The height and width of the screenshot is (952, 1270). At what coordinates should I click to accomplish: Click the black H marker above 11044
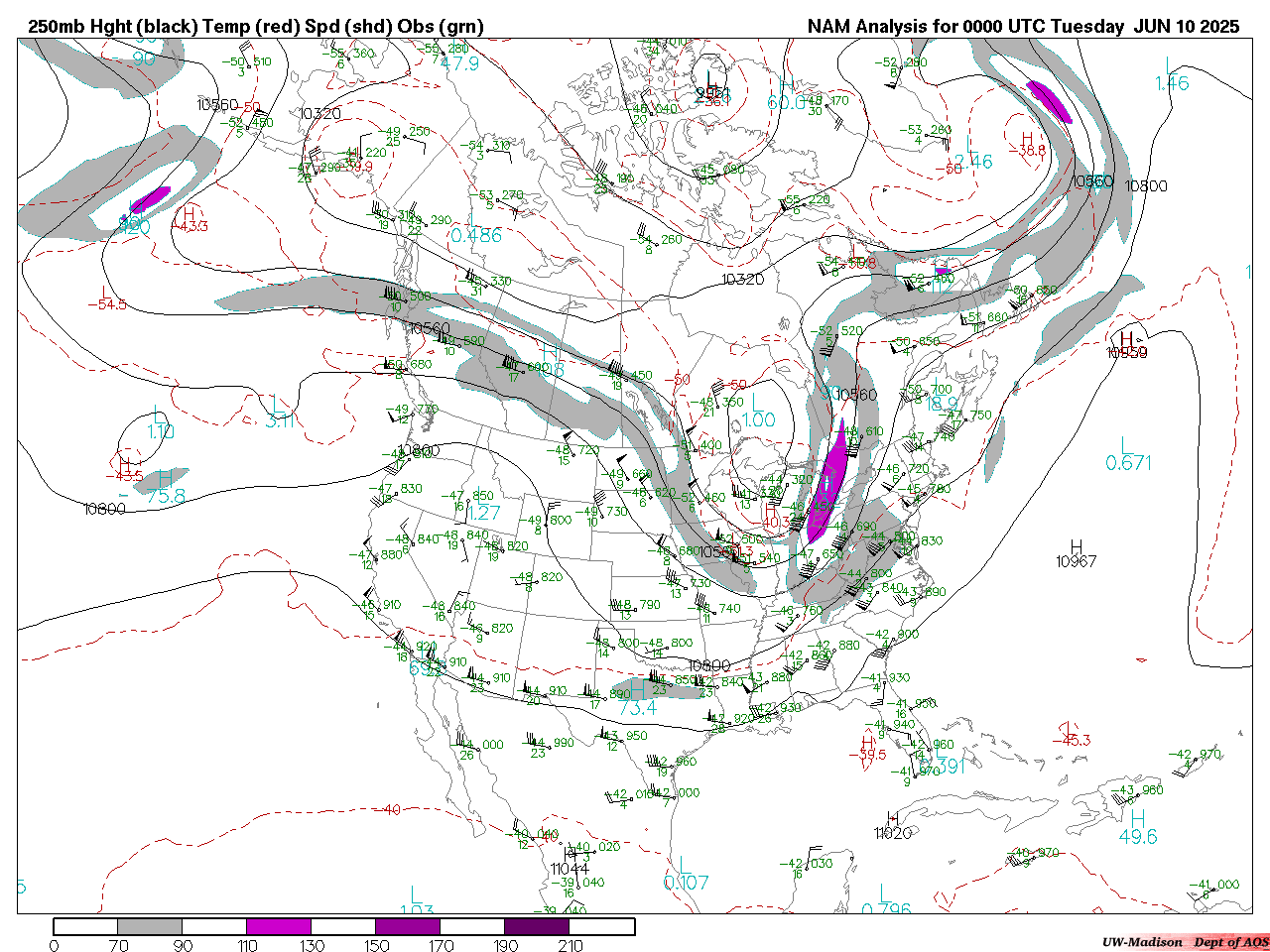570,854
